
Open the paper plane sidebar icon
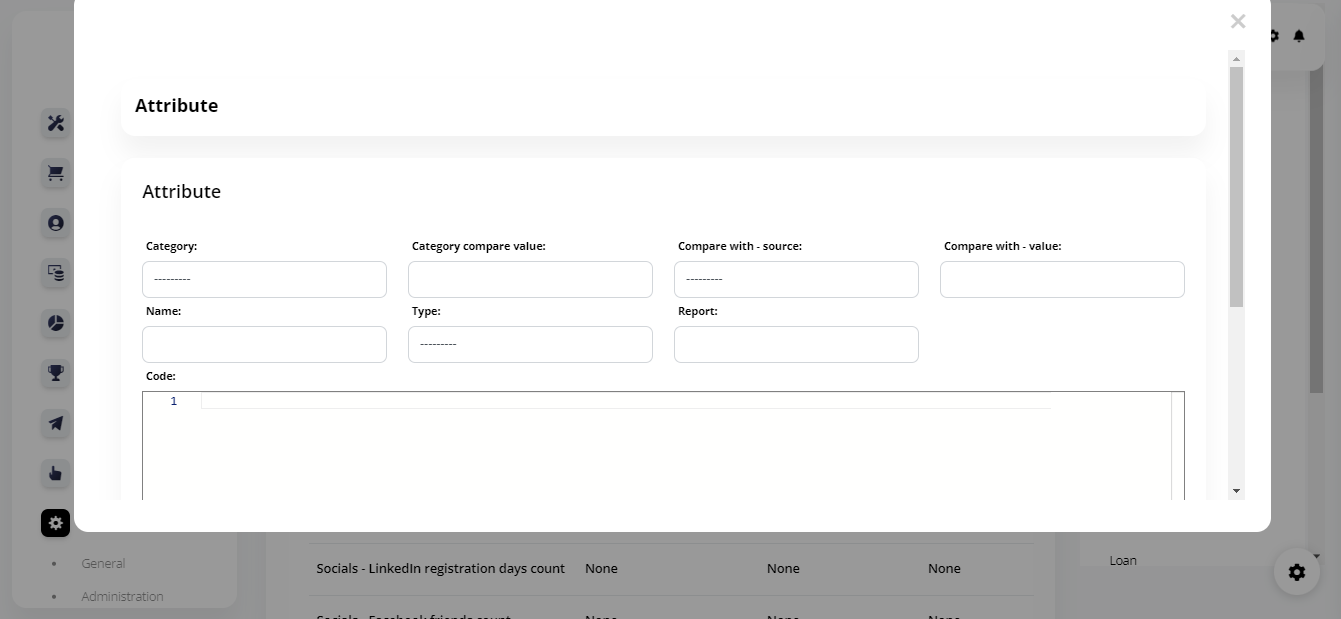[x=56, y=423]
